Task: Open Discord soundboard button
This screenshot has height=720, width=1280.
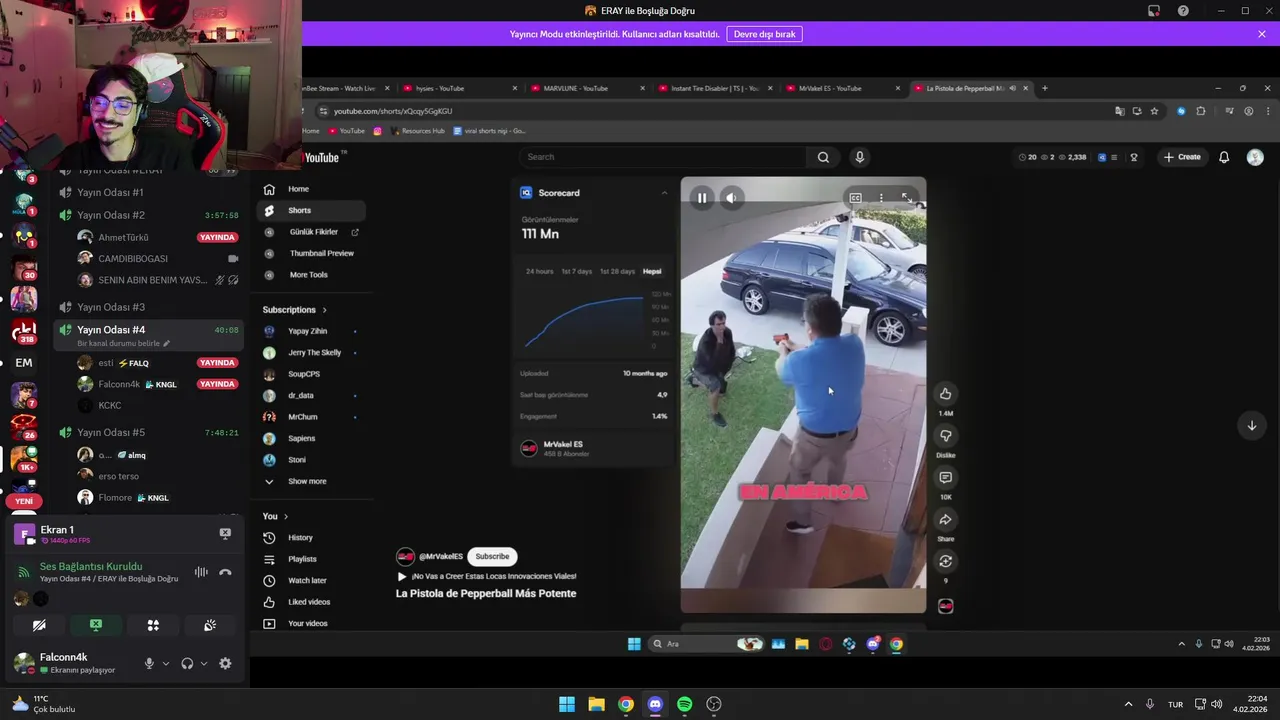Action: 210,625
